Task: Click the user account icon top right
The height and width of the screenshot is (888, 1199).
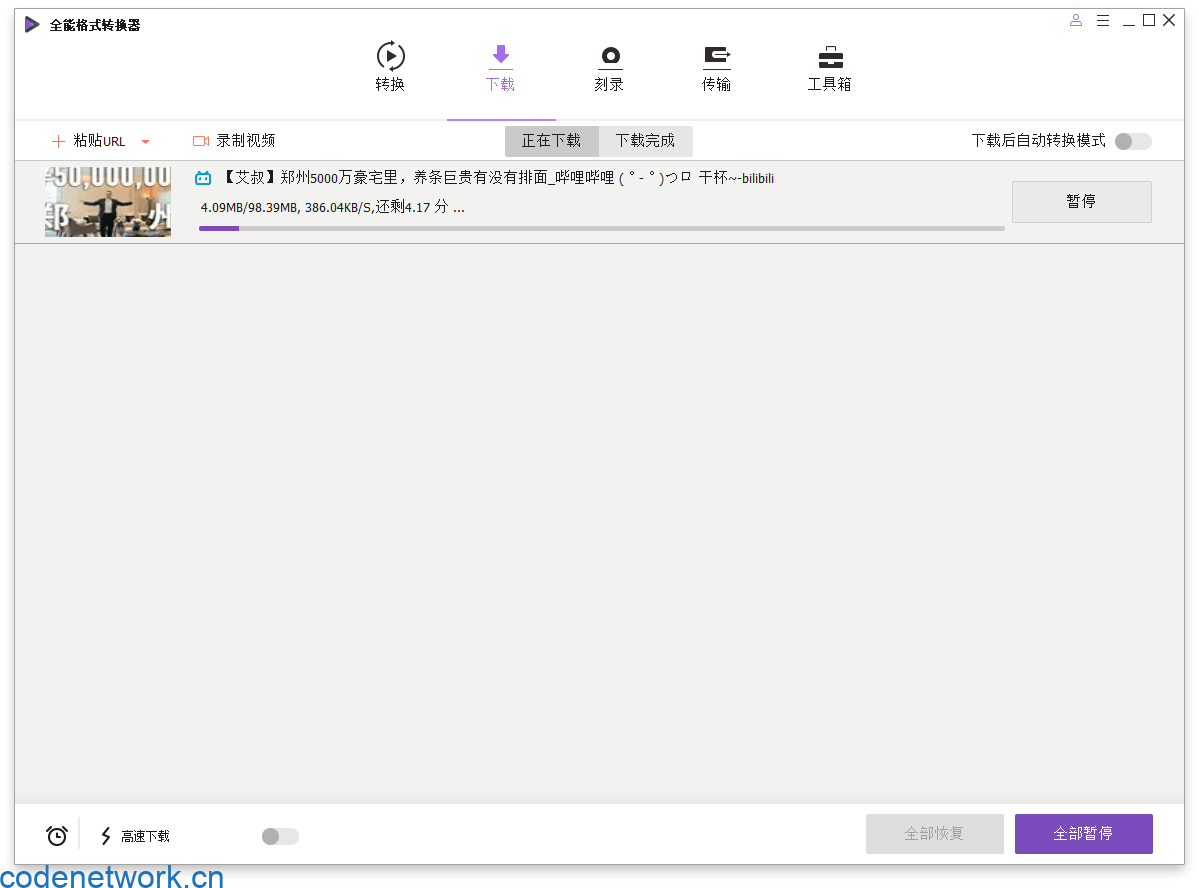Action: point(1075,19)
